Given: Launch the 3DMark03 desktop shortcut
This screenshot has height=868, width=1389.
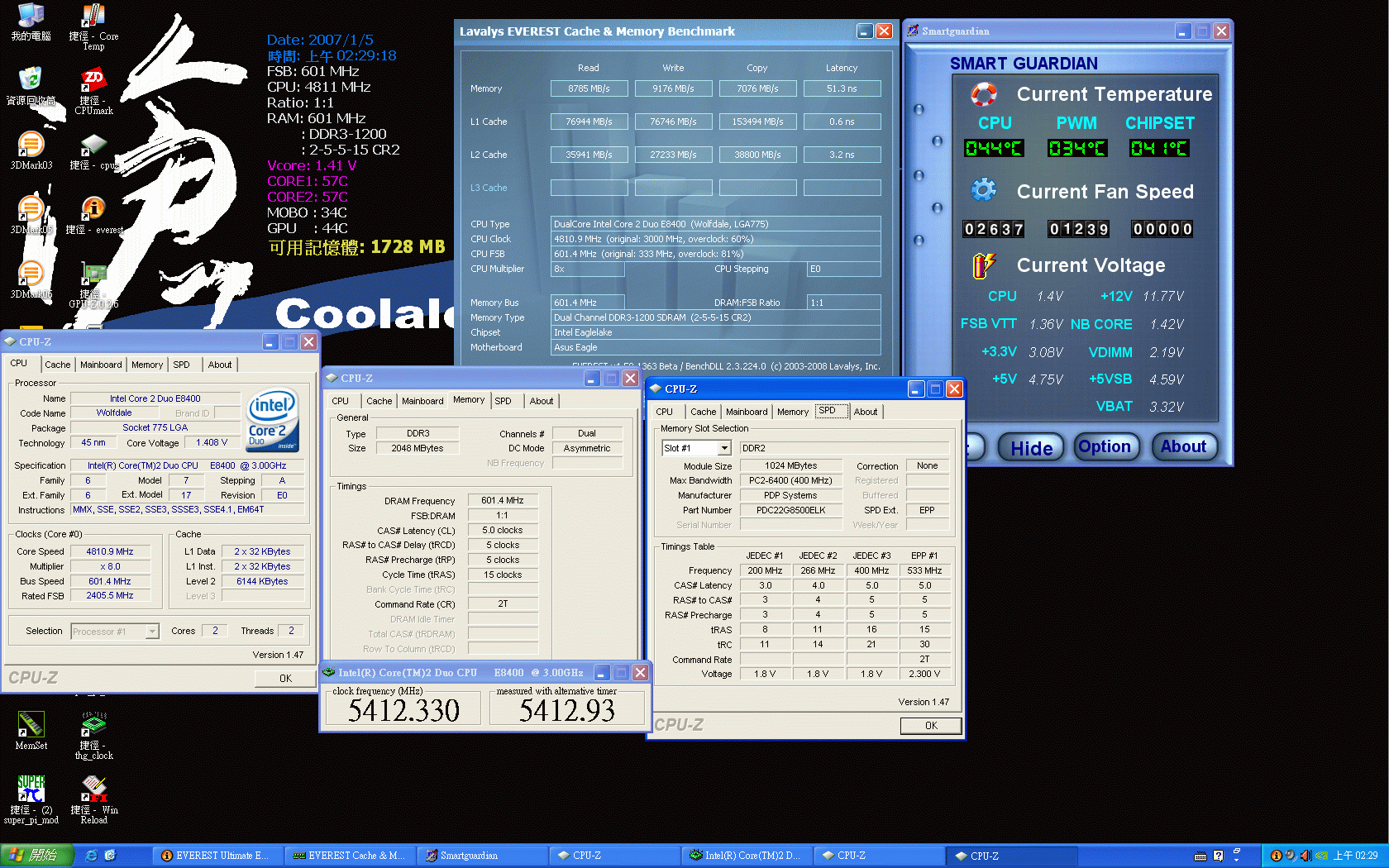Looking at the screenshot, I should [x=31, y=150].
